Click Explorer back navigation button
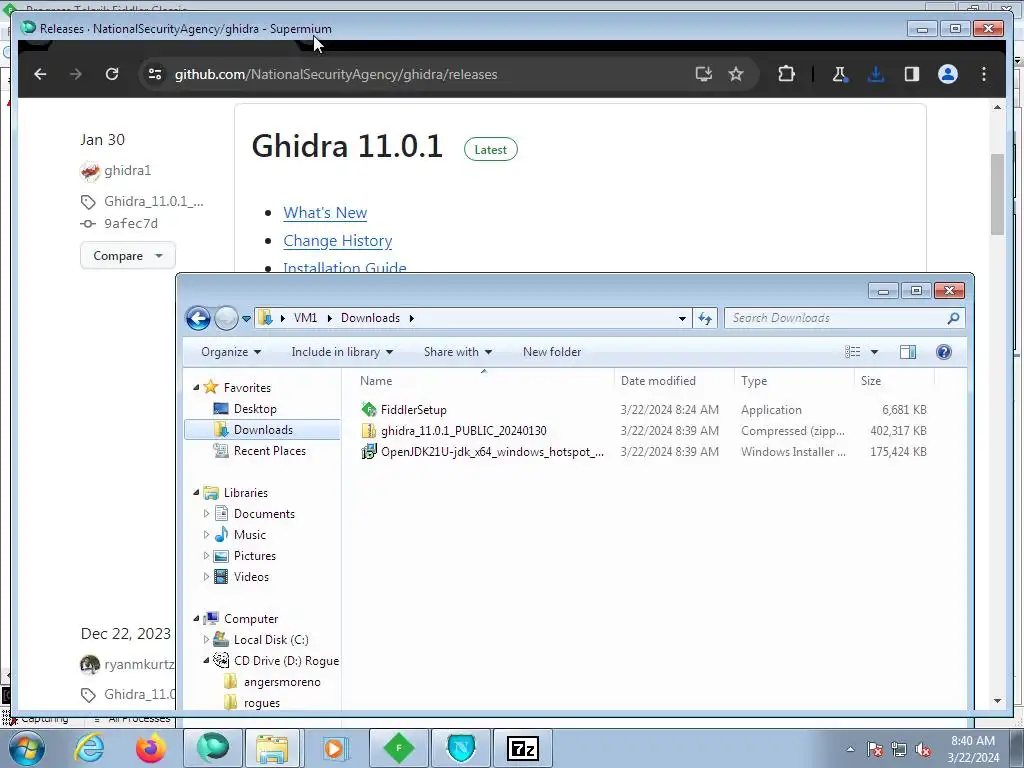This screenshot has height=768, width=1024. coord(199,319)
